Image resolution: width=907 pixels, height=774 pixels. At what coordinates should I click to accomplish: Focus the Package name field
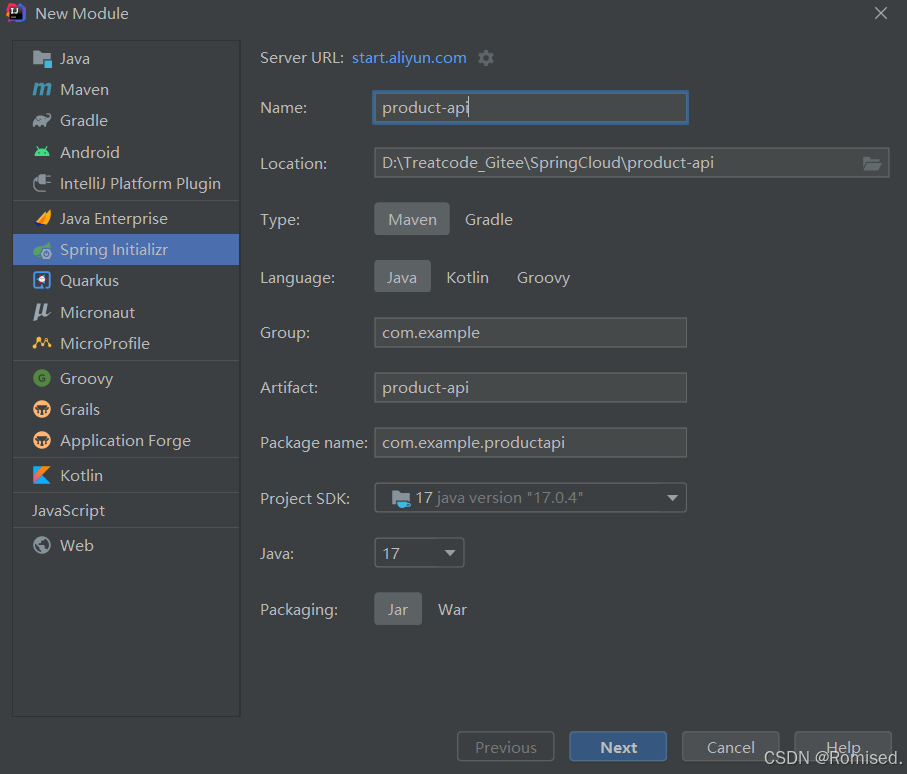530,443
